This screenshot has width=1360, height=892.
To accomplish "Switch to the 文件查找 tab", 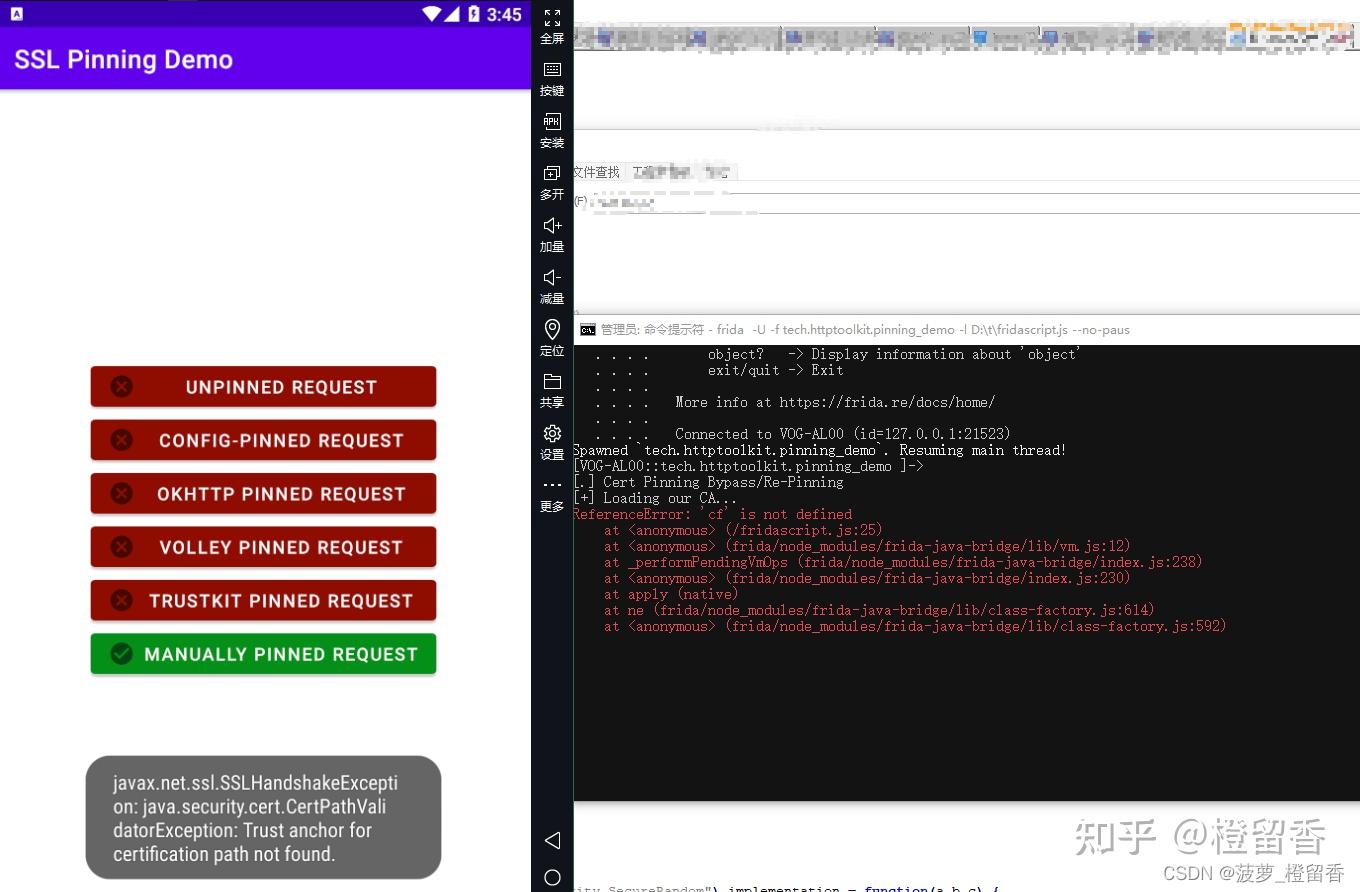I will 595,171.
